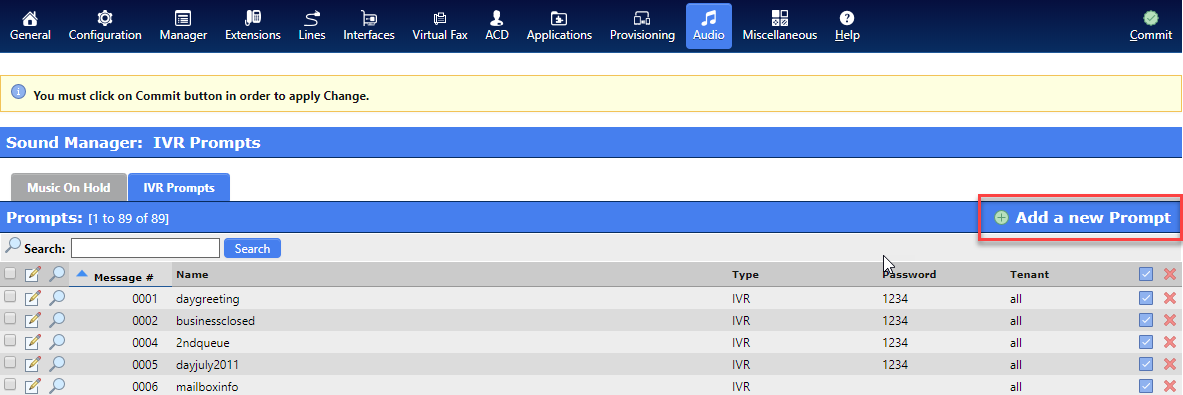Click blue check icon for daygreeting
The image size is (1183, 395).
coord(1146,298)
